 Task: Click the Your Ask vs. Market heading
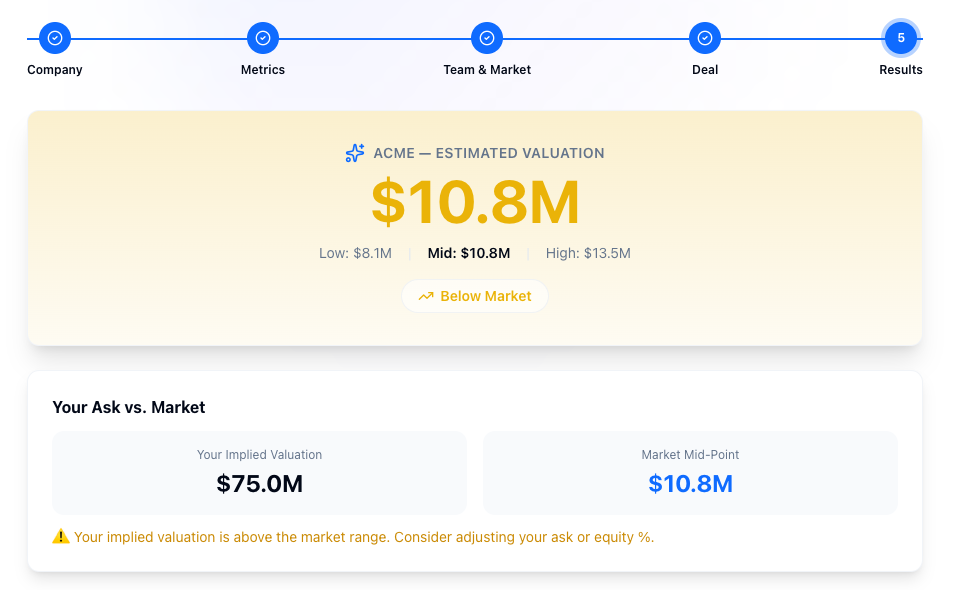click(x=129, y=407)
